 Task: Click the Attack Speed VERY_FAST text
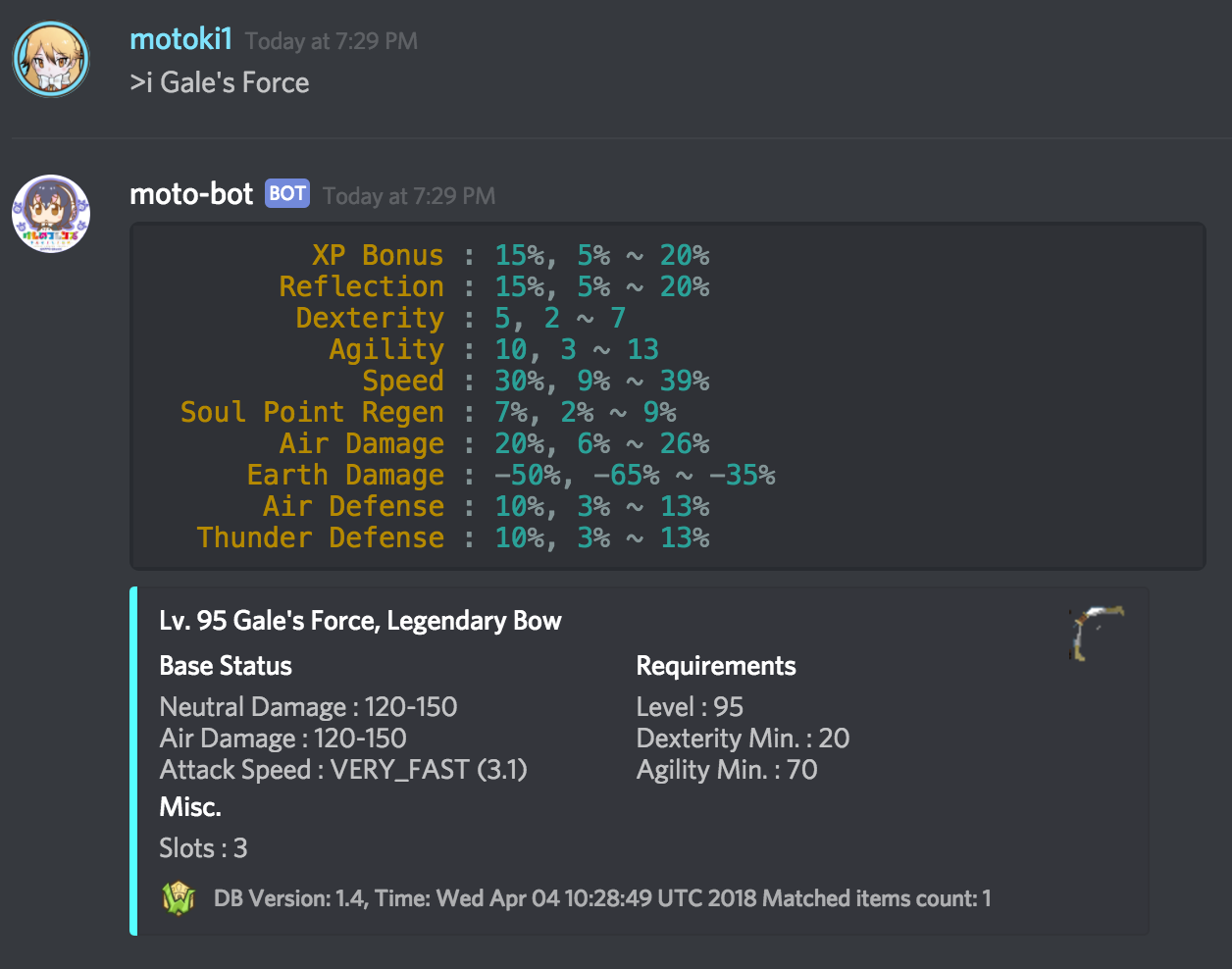pos(343,770)
